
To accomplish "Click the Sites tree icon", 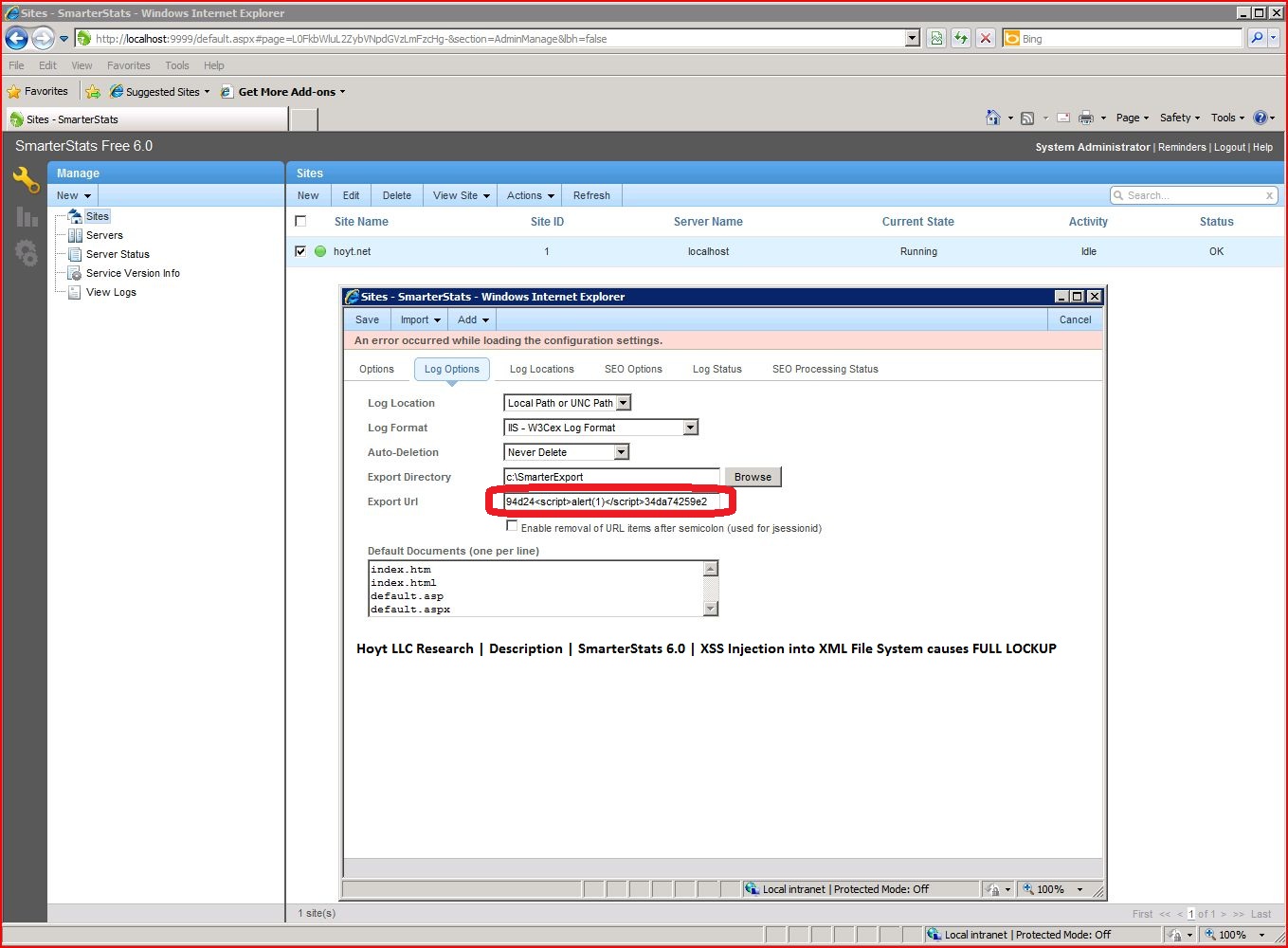I will pyautogui.click(x=75, y=216).
